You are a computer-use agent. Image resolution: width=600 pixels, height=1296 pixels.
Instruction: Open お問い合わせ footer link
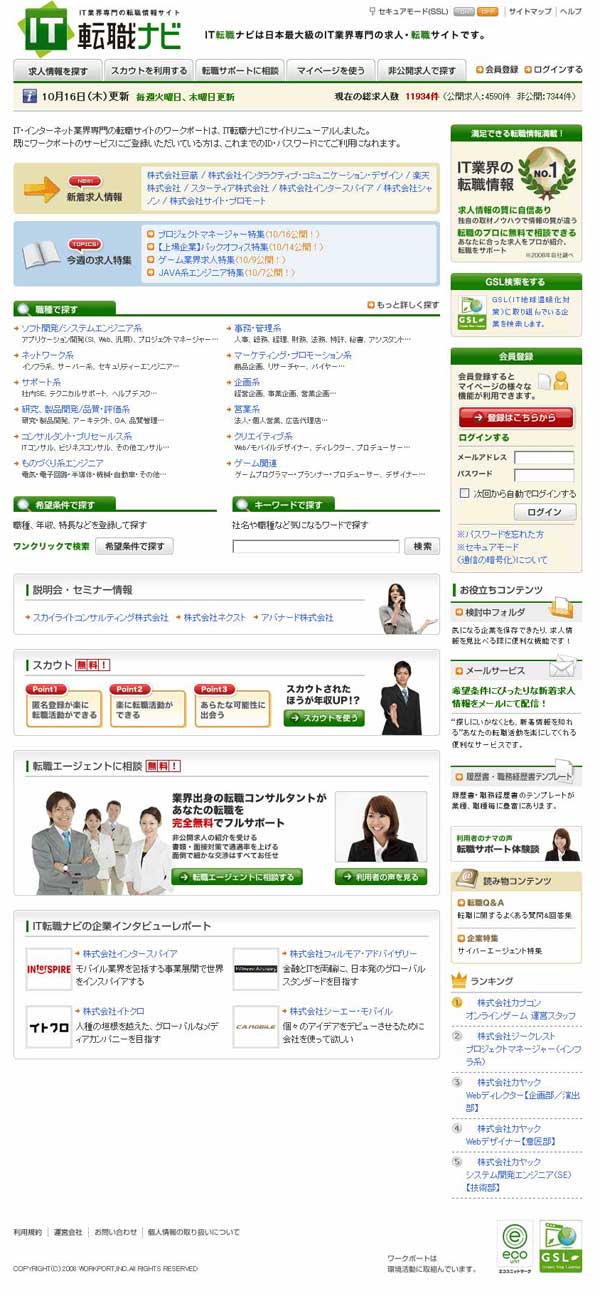[115, 1232]
